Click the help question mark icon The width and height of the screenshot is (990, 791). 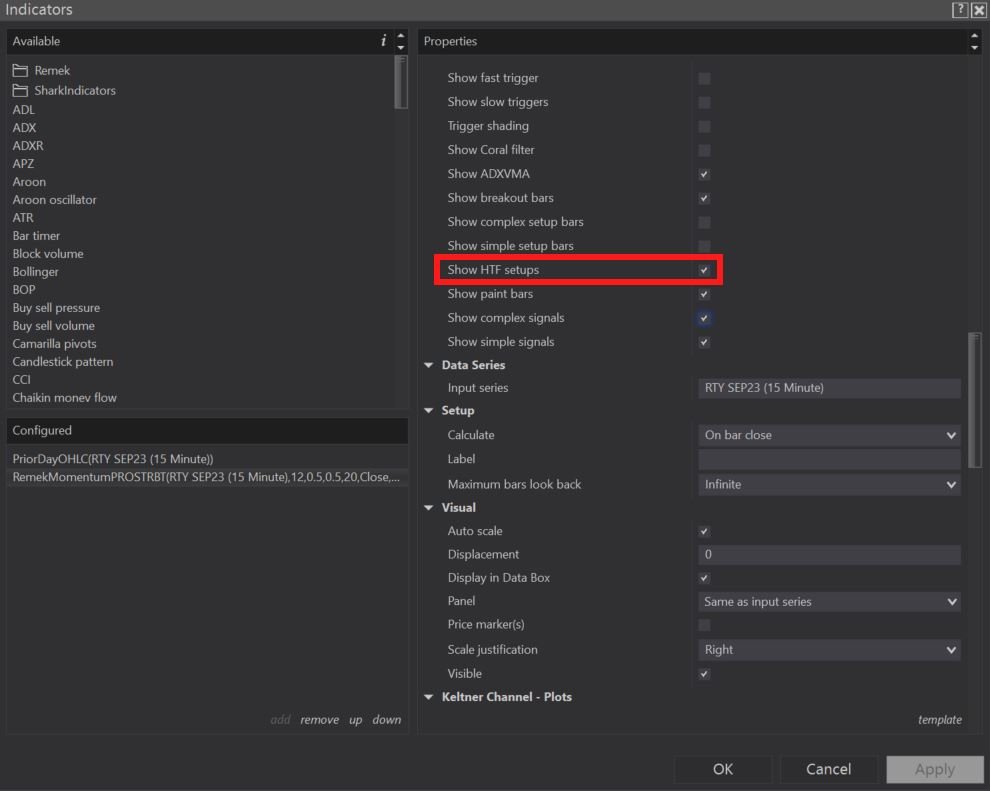[x=960, y=9]
